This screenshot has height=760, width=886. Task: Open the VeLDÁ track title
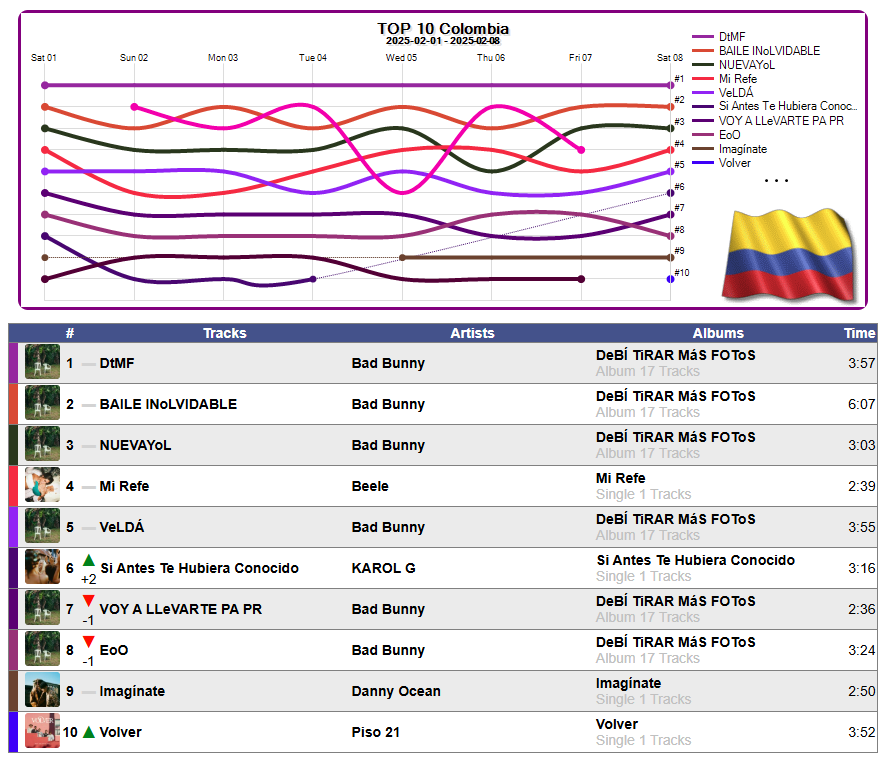click(122, 527)
